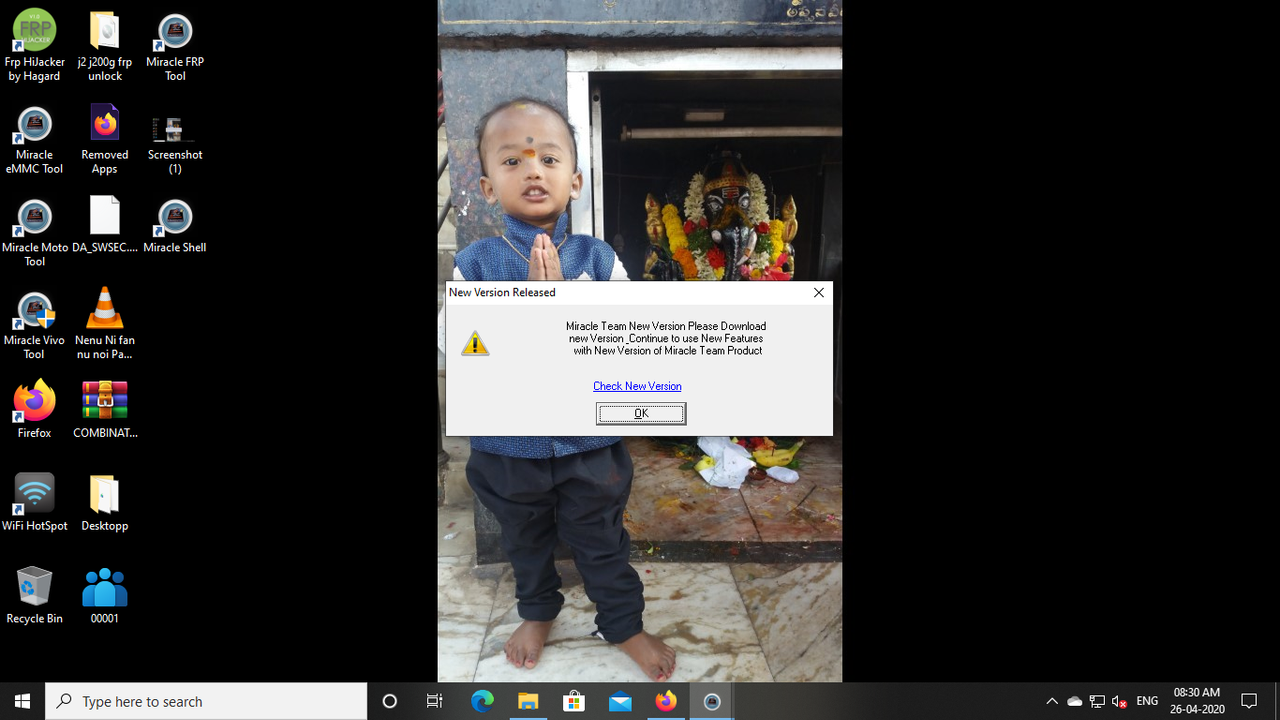Open the Desktopp folder
The width and height of the screenshot is (1280, 720).
click(x=104, y=503)
